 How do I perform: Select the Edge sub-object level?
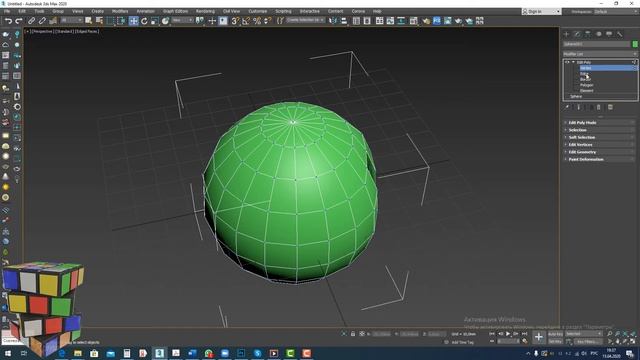[585, 73]
